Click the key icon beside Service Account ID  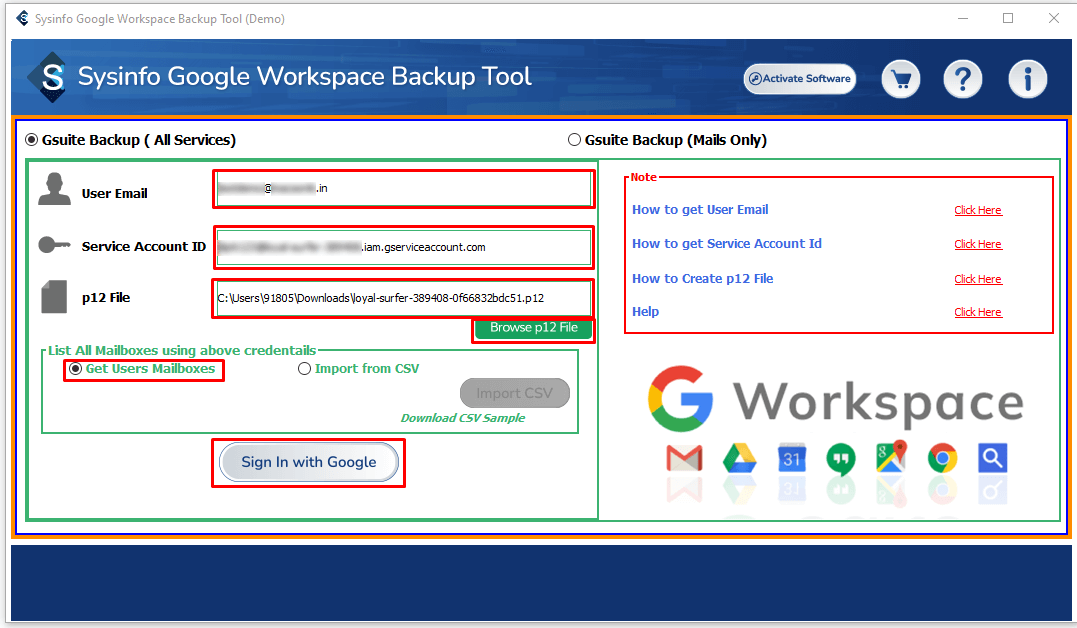(x=54, y=245)
